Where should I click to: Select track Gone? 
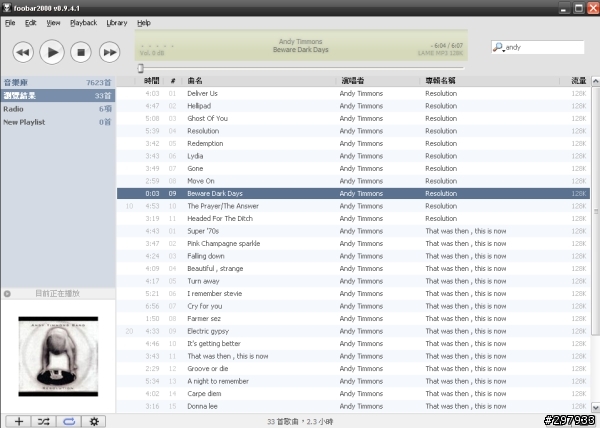pyautogui.click(x=353, y=169)
